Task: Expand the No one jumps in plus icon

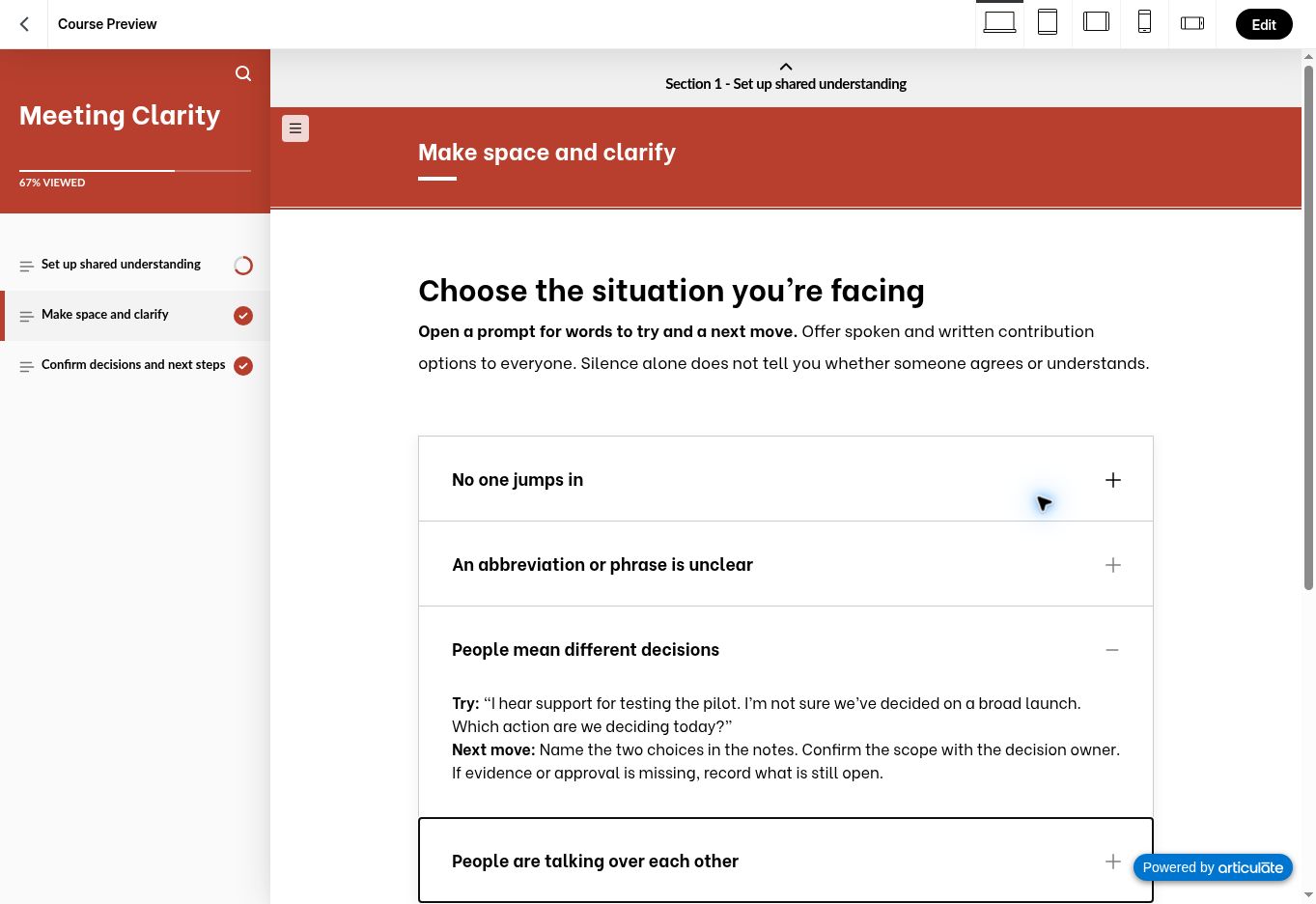Action: 1113,480
